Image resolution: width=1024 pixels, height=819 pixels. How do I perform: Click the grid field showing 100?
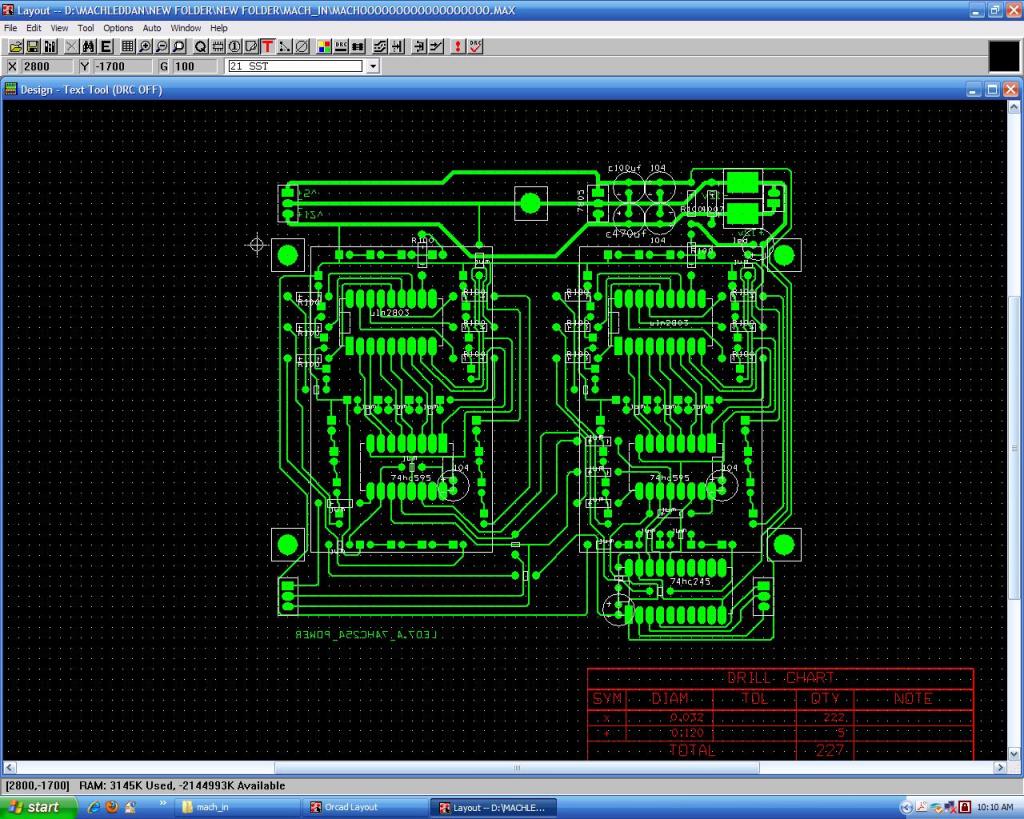coord(195,66)
